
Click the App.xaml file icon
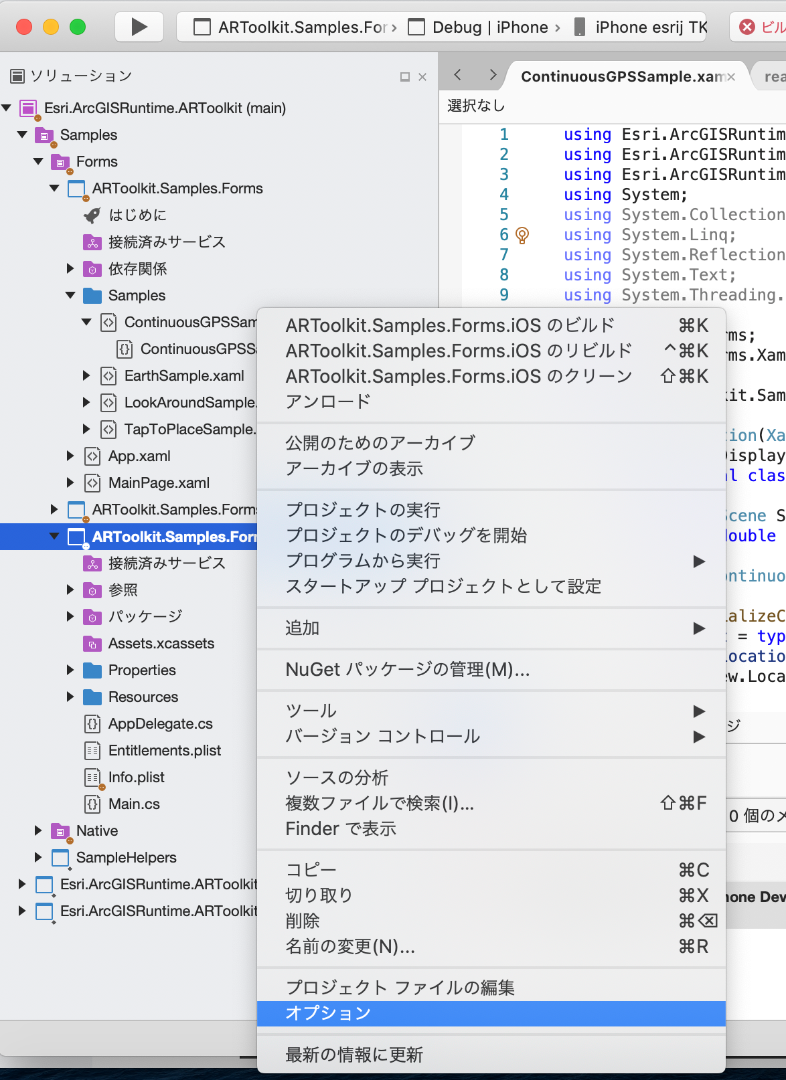point(92,457)
